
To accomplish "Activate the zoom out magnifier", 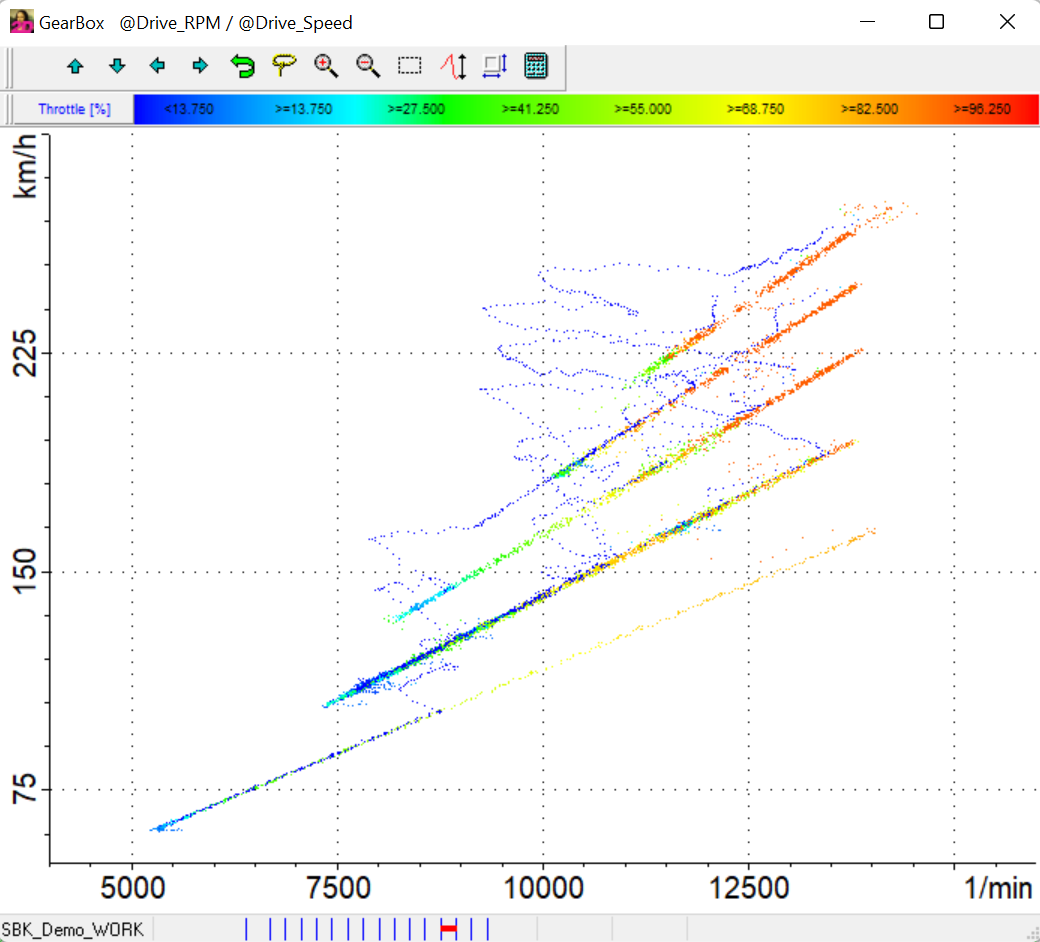I will [368, 67].
